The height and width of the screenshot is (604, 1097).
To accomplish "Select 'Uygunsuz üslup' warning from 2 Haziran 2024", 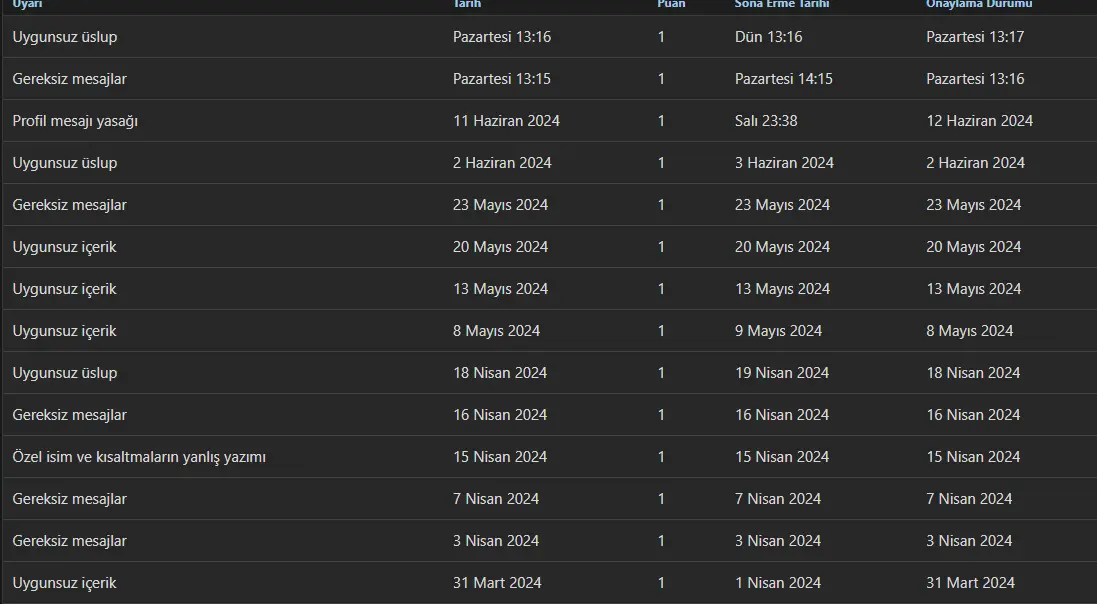I will coord(64,163).
